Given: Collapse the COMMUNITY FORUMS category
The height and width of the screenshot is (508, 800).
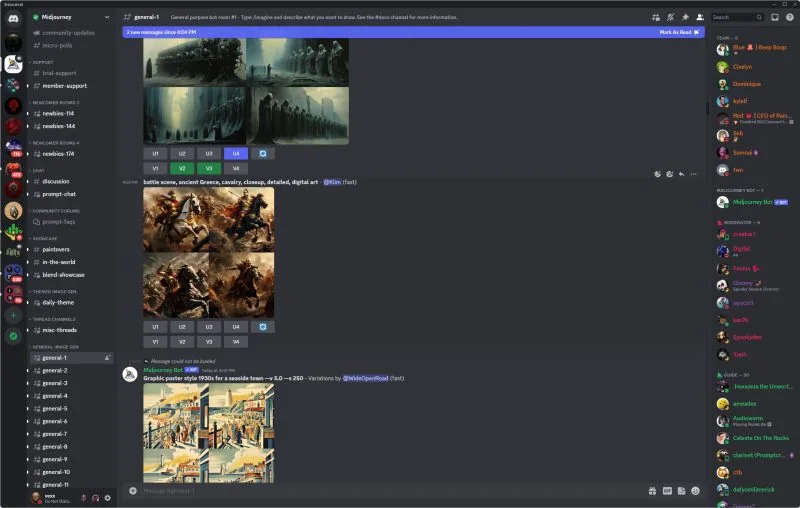Looking at the screenshot, I should pos(55,211).
